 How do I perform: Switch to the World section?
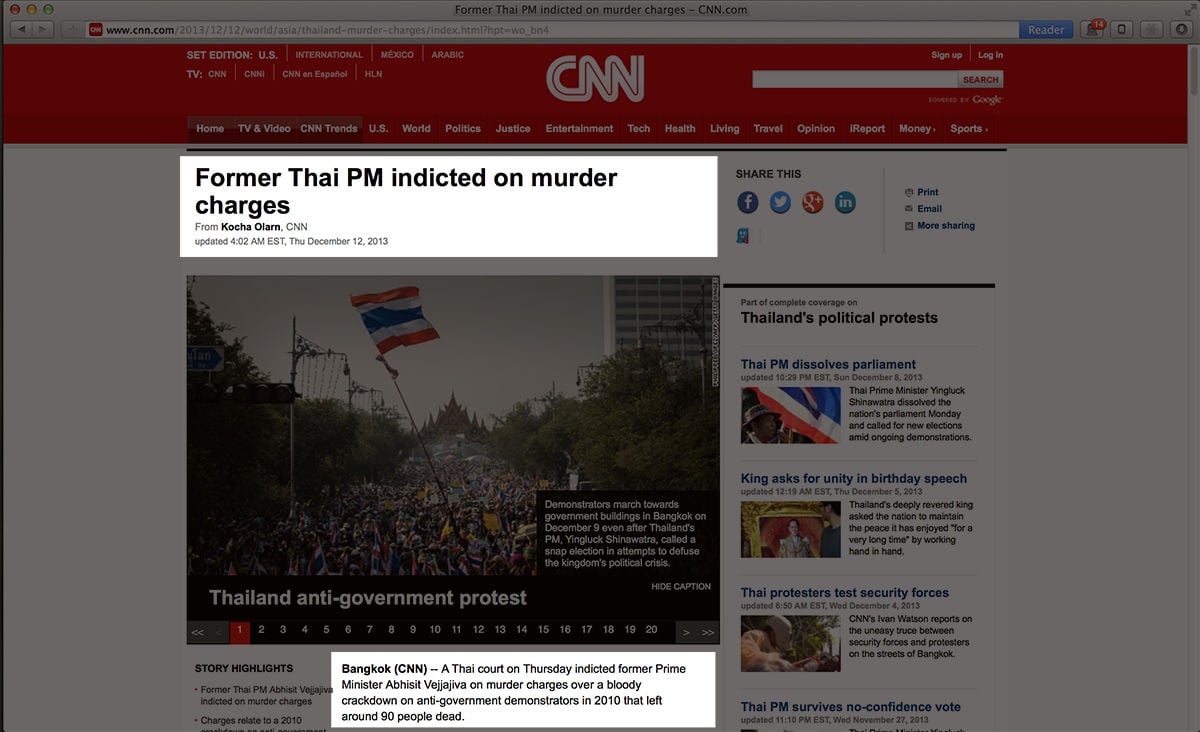[416, 129]
